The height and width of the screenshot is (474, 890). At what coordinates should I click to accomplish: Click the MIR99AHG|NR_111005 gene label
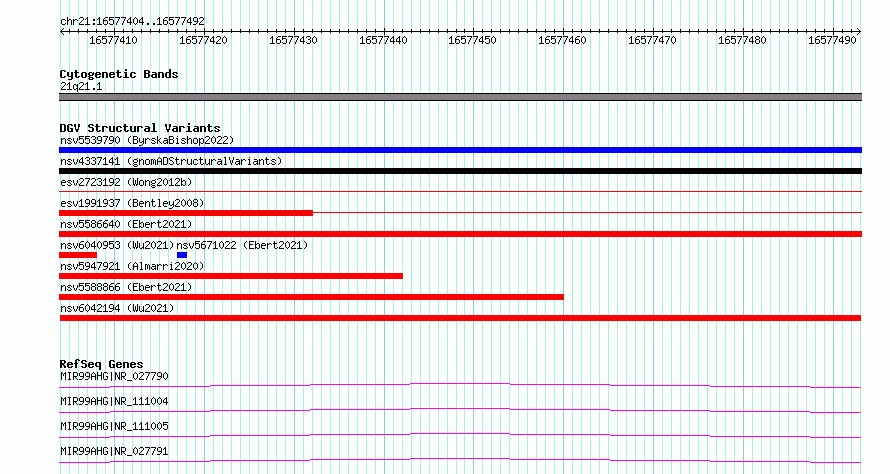[114, 426]
